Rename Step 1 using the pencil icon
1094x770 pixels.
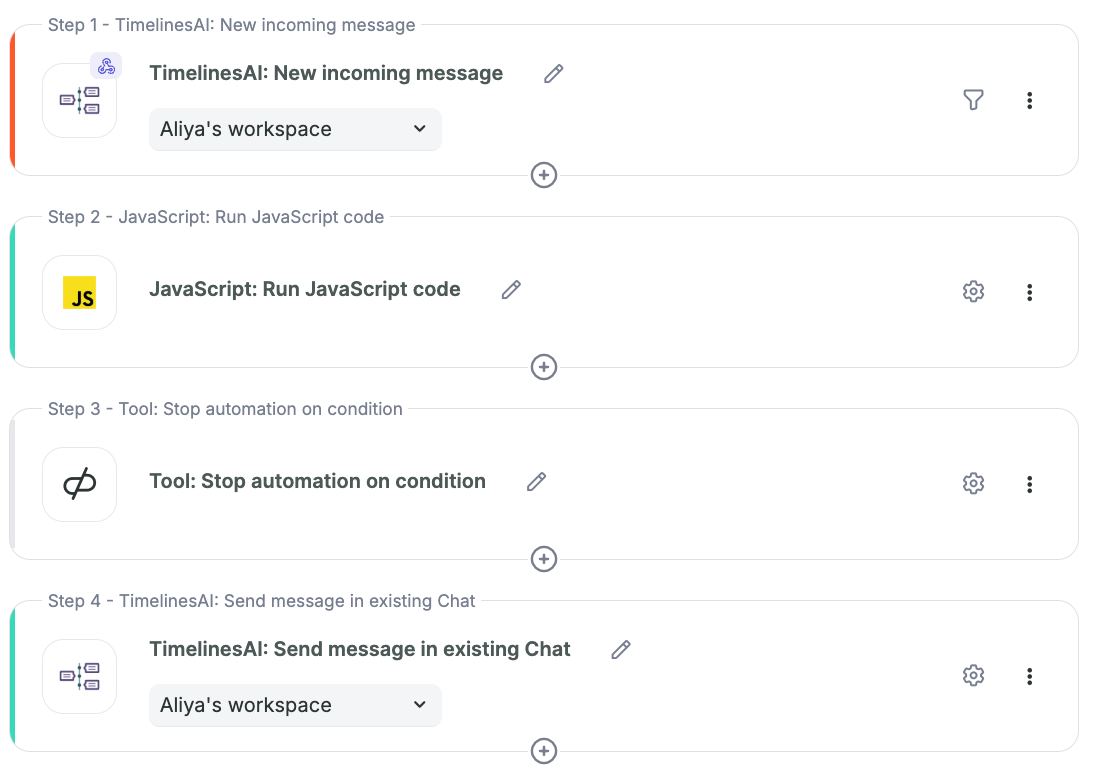pyautogui.click(x=553, y=74)
